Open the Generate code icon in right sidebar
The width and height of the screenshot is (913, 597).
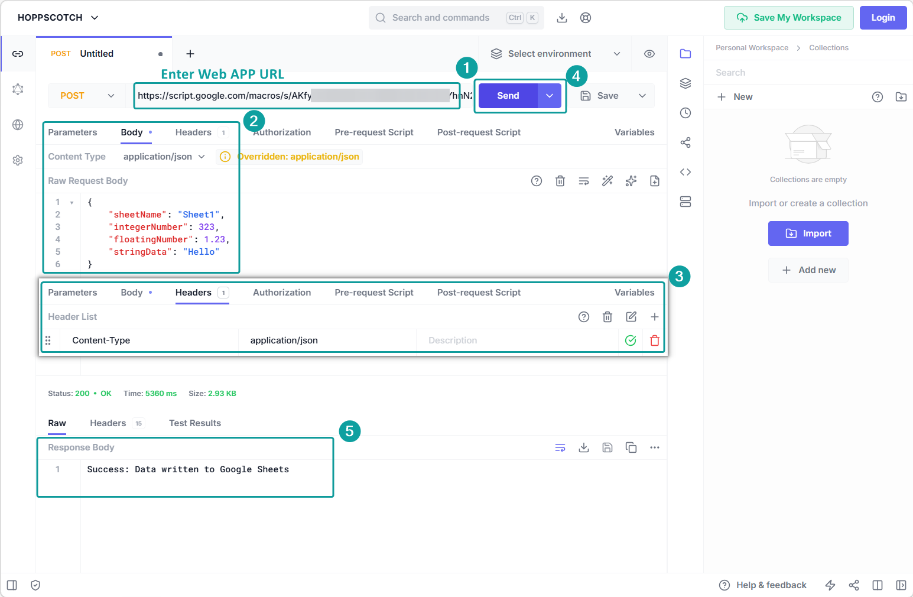[x=685, y=172]
